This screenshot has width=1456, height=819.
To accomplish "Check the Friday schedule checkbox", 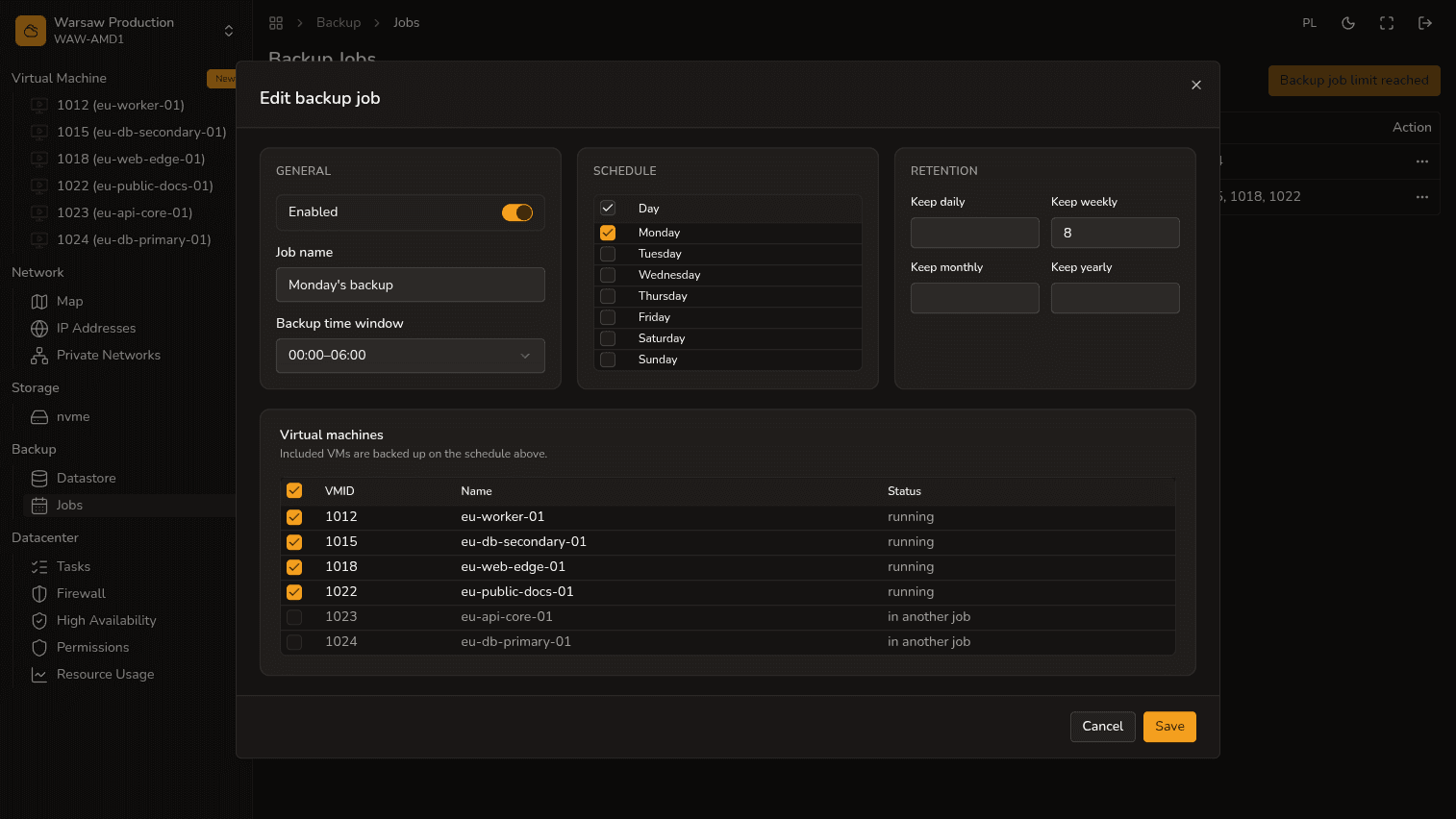I will 608,317.
